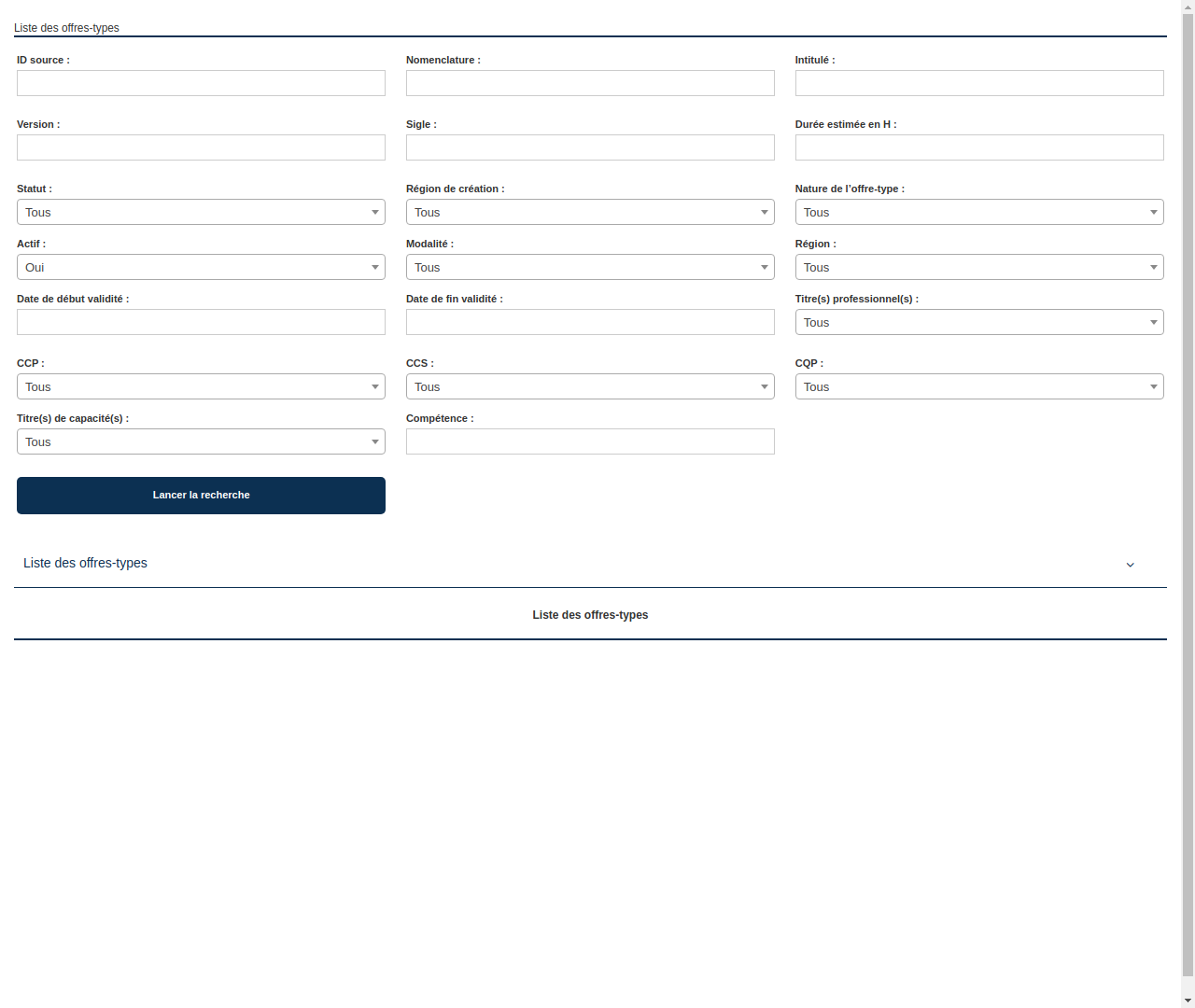Open the Région dropdown
This screenshot has height=1008, width=1195.
(x=978, y=267)
